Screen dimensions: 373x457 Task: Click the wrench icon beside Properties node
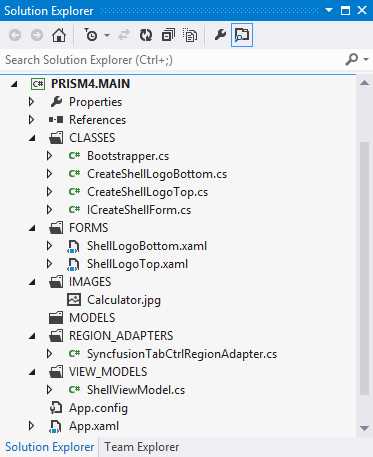56,102
